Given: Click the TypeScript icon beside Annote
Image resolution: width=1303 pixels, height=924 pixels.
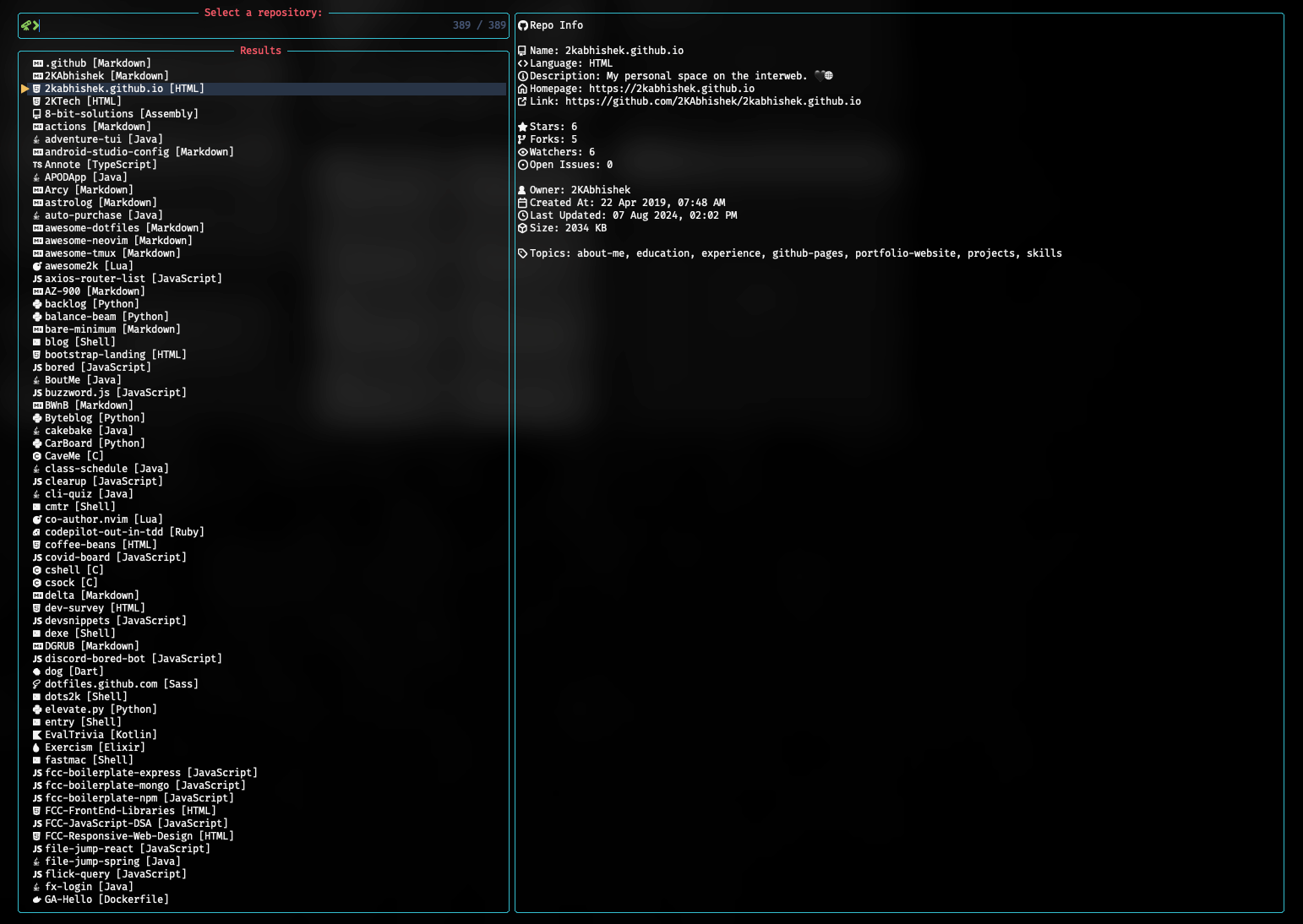Looking at the screenshot, I should (x=37, y=165).
